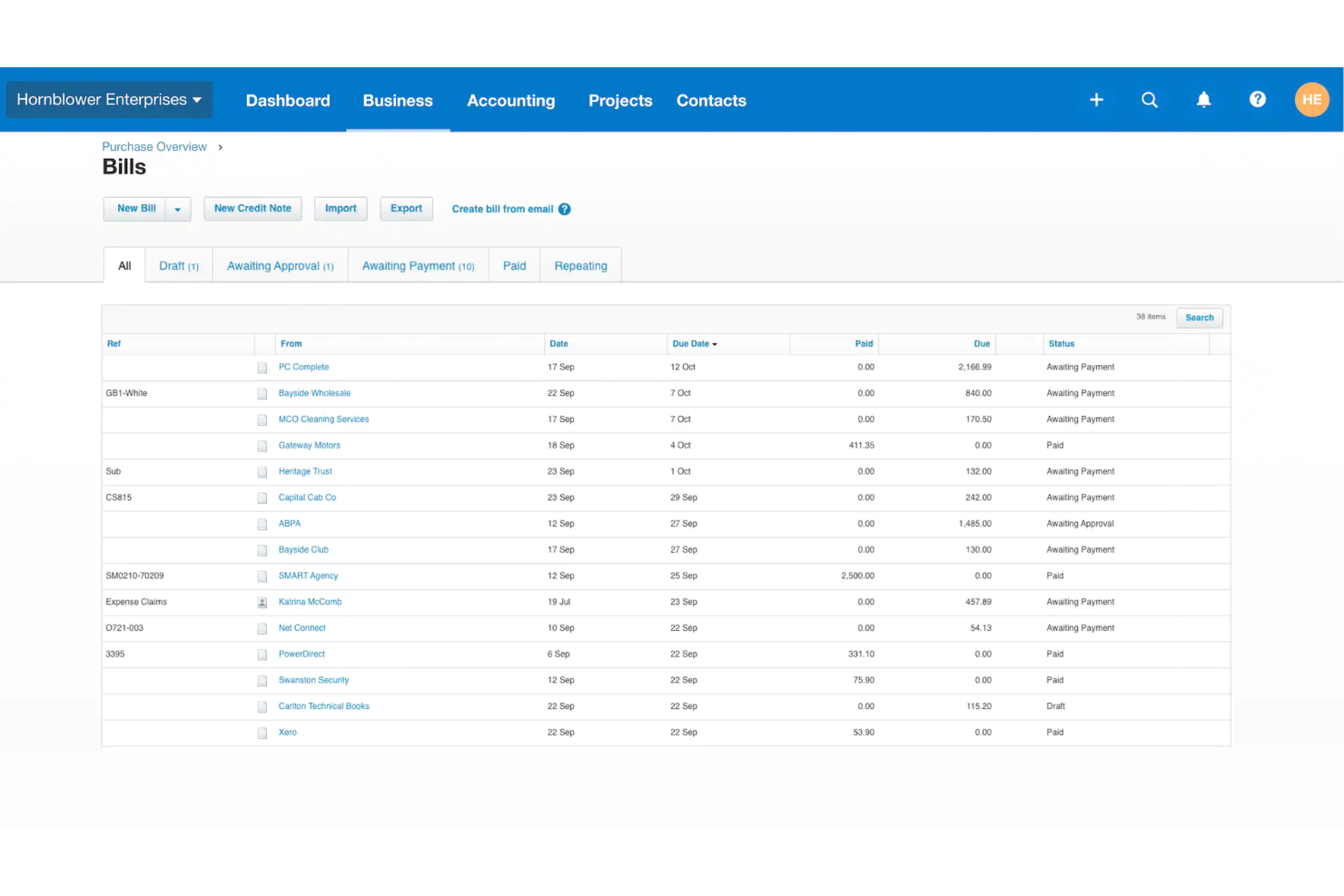Image resolution: width=1344 pixels, height=896 pixels.
Task: Open the Xero supplier bill link
Action: point(287,733)
